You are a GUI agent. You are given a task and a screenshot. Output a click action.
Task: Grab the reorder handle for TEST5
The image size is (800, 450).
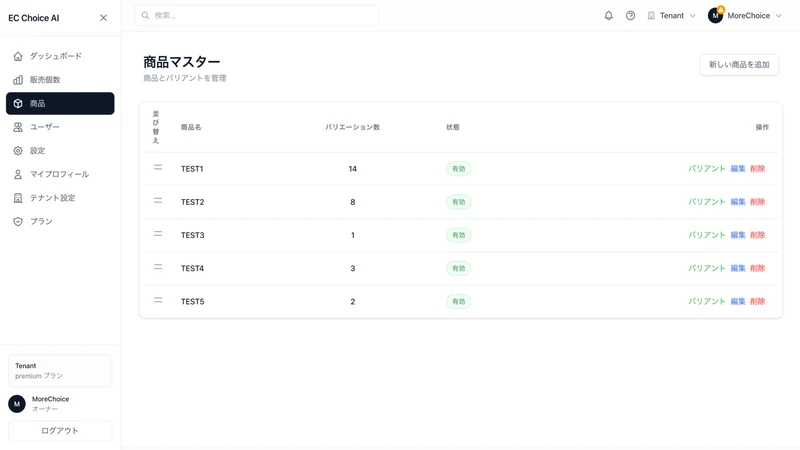click(x=158, y=300)
